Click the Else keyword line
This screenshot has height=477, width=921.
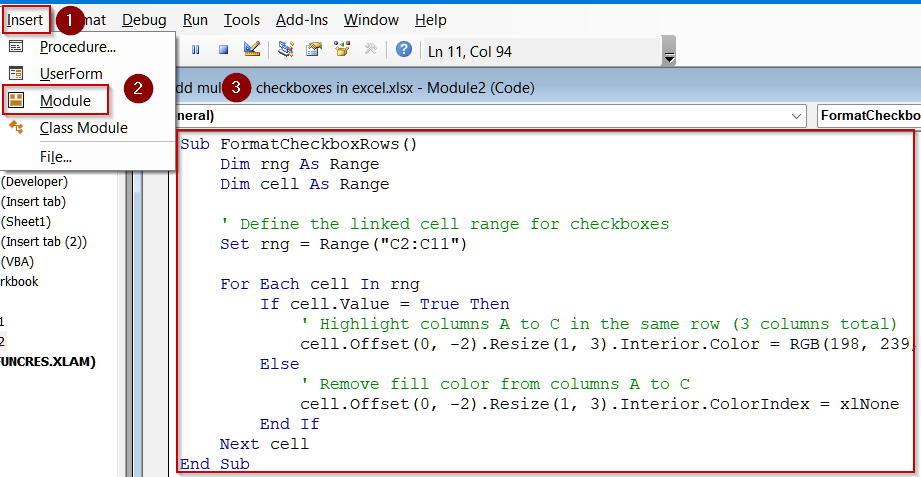point(280,364)
